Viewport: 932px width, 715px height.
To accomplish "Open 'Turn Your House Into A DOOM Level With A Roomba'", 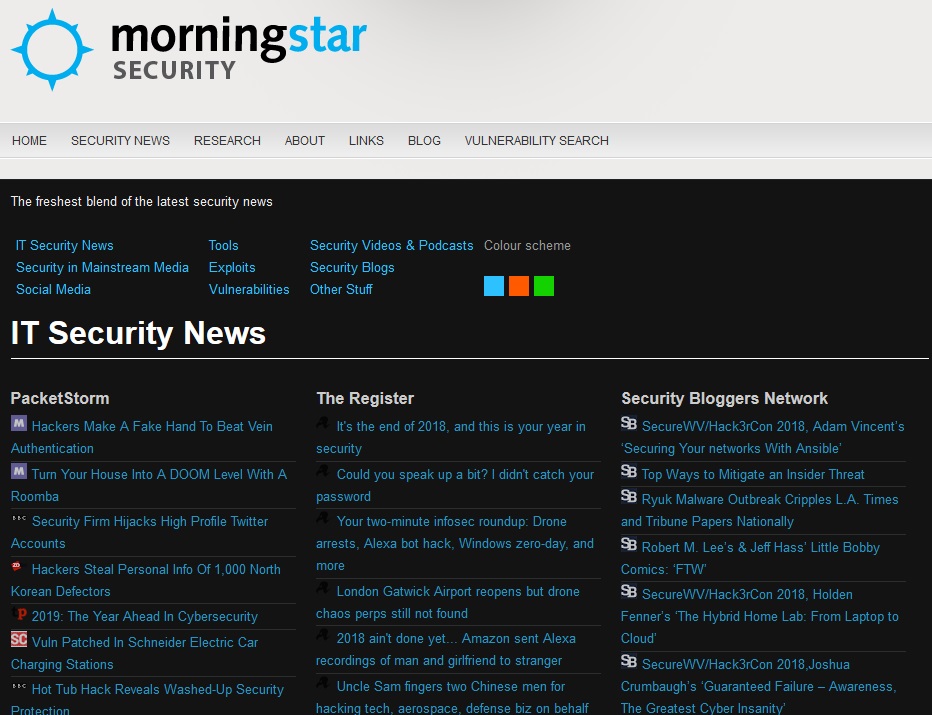I will 149,485.
